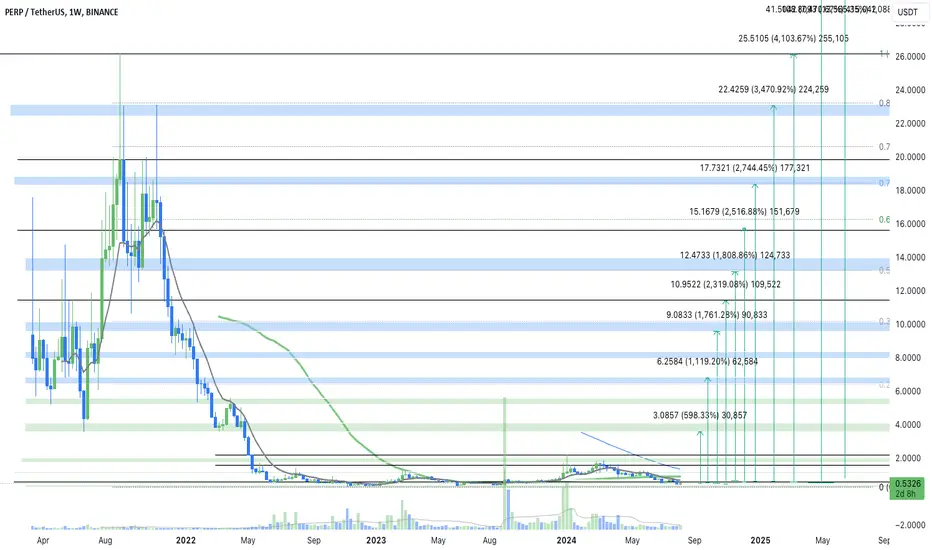Click the 20.0000 price axis label
932x550 pixels.
tap(909, 157)
